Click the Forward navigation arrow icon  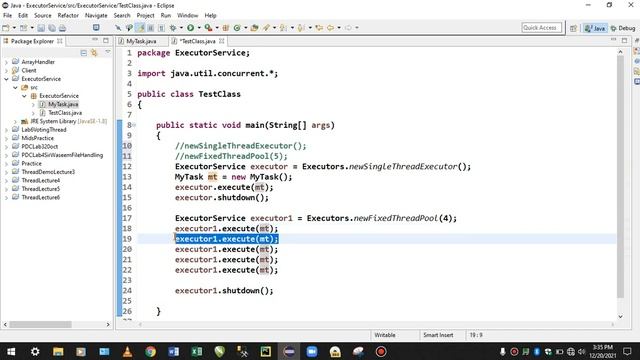[348, 28]
